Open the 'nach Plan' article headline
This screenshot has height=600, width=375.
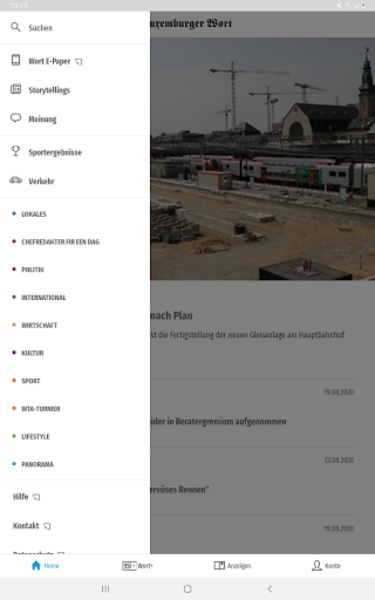[171, 316]
